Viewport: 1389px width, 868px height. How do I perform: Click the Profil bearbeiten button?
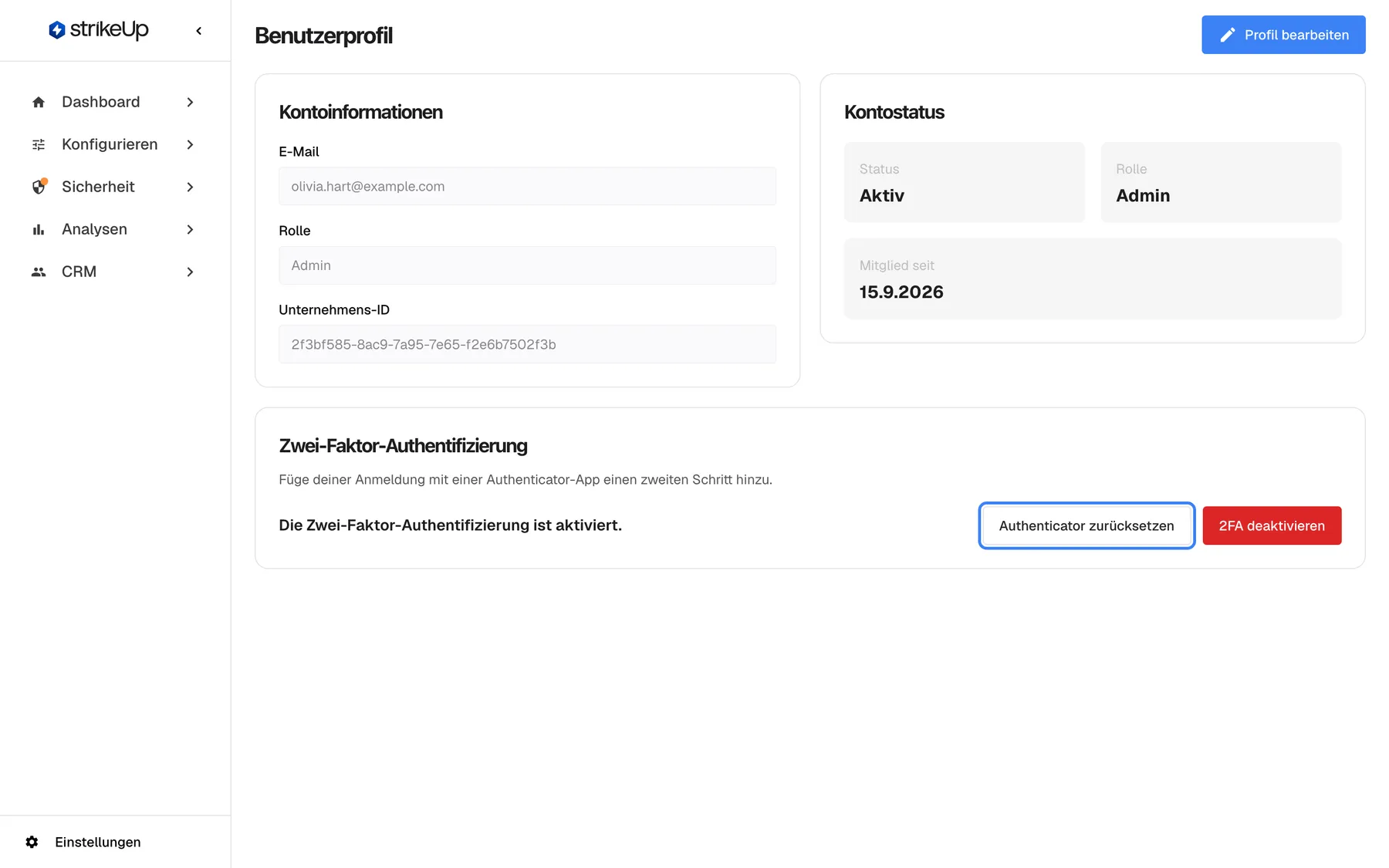(1283, 35)
